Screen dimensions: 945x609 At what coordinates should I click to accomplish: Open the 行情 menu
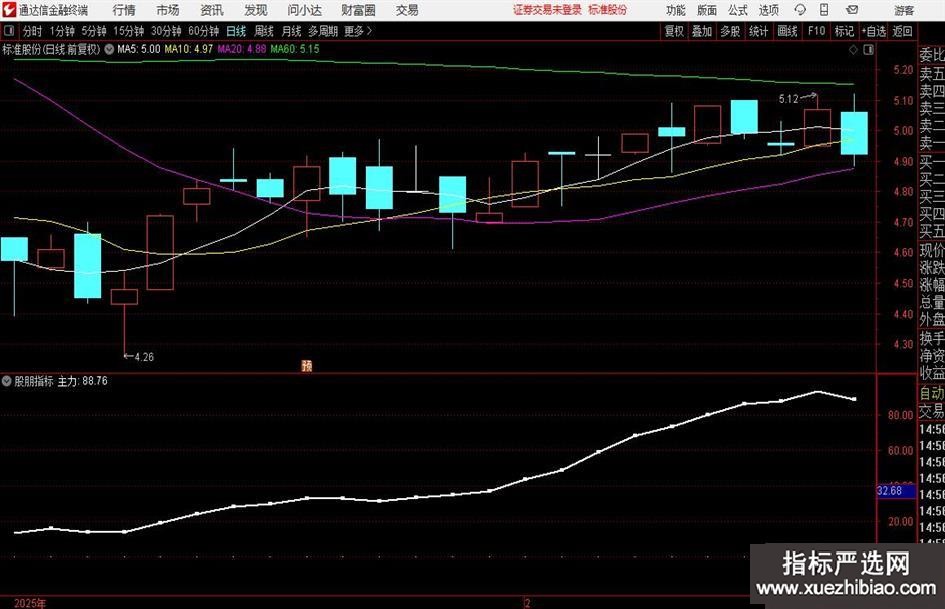click(x=124, y=10)
